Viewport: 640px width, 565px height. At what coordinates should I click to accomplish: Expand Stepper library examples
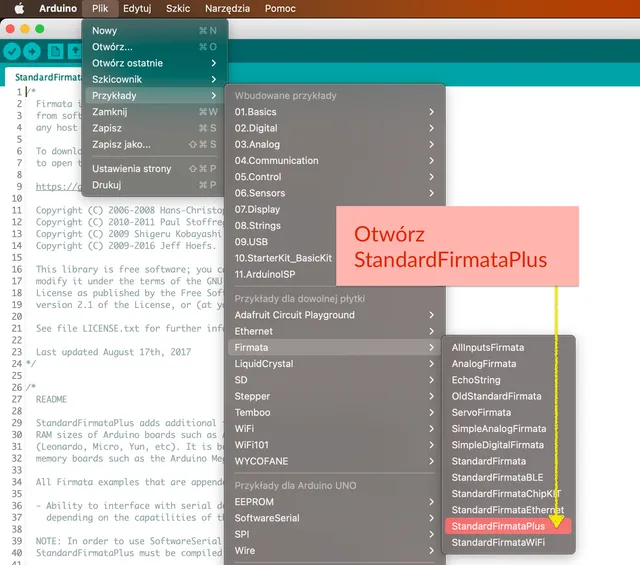point(334,396)
